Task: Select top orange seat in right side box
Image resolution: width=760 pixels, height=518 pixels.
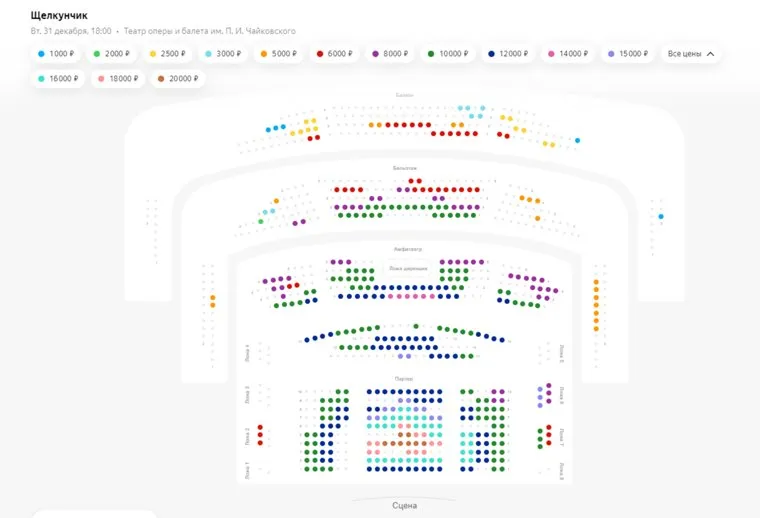Action: tap(596, 283)
